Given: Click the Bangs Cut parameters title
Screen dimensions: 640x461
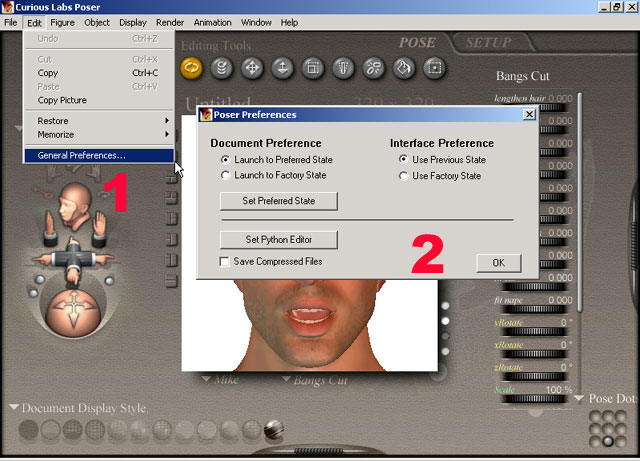Looking at the screenshot, I should pyautogui.click(x=522, y=76).
